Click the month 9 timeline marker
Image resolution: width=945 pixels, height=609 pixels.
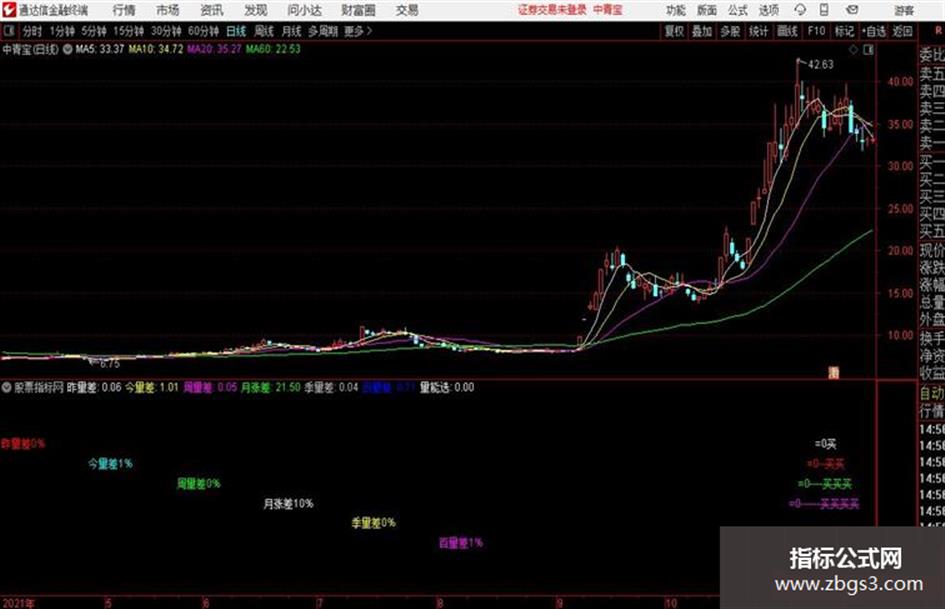(559, 603)
